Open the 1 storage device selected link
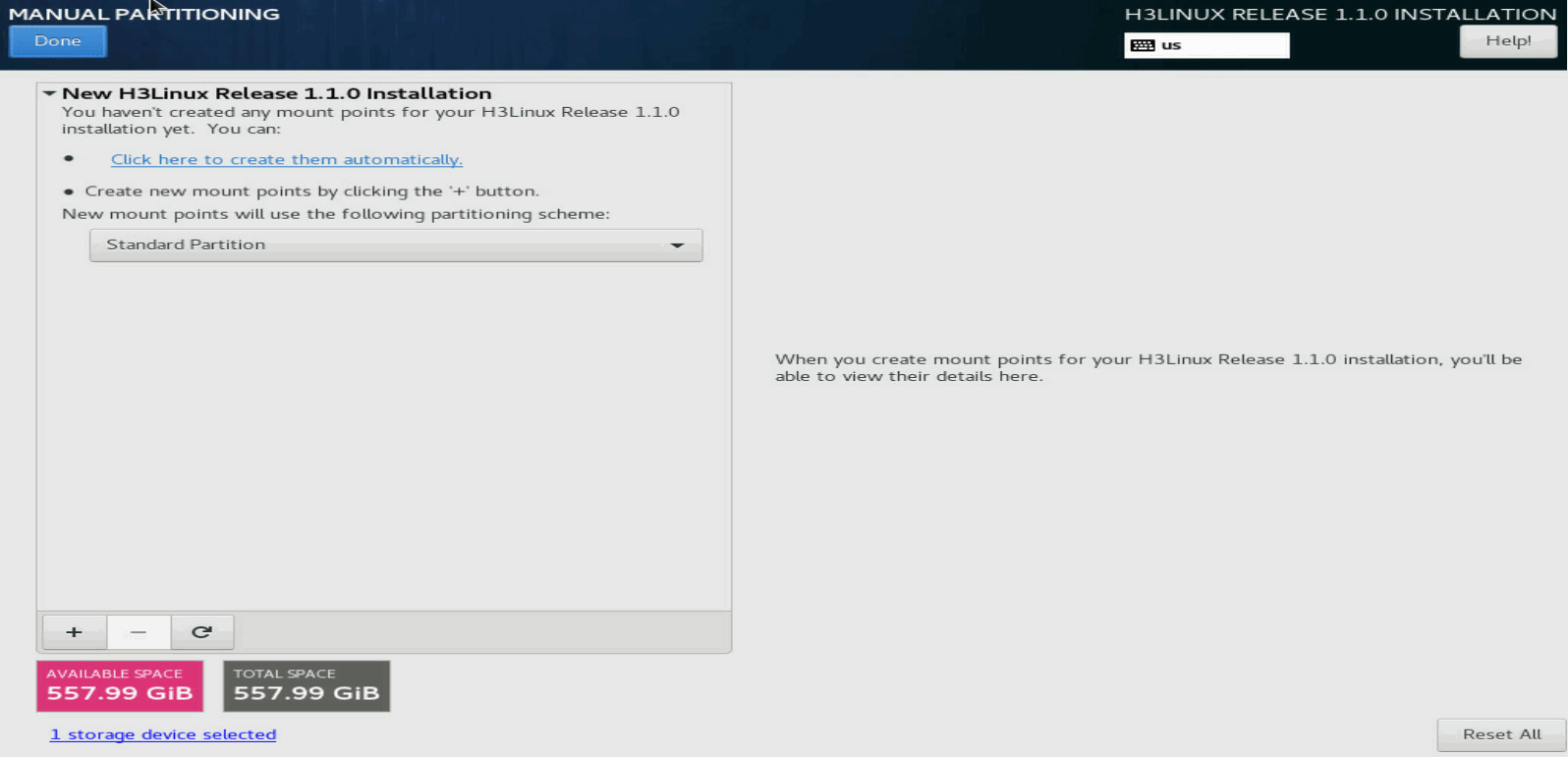 [163, 734]
